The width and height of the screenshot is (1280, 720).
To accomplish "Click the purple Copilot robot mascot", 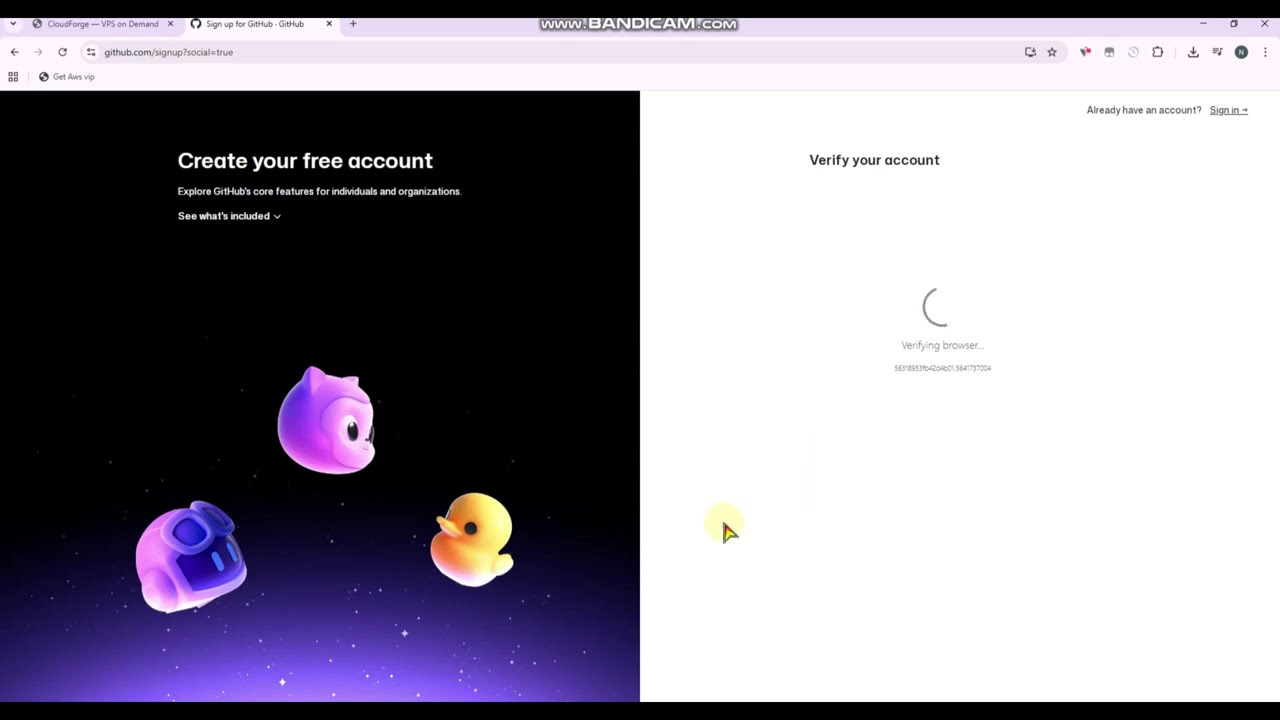I will coord(191,556).
